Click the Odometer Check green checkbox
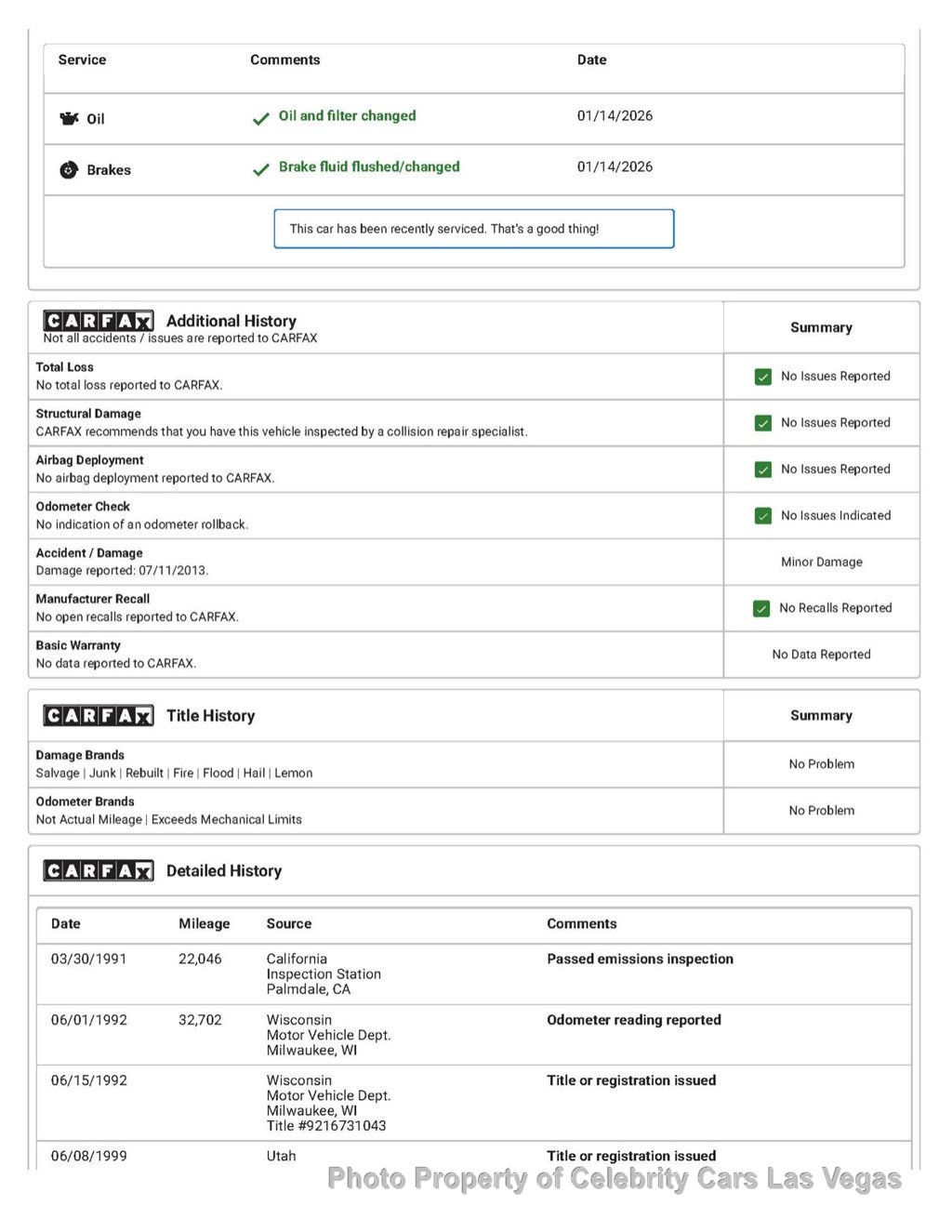The height and width of the screenshot is (1232, 952). click(x=763, y=516)
